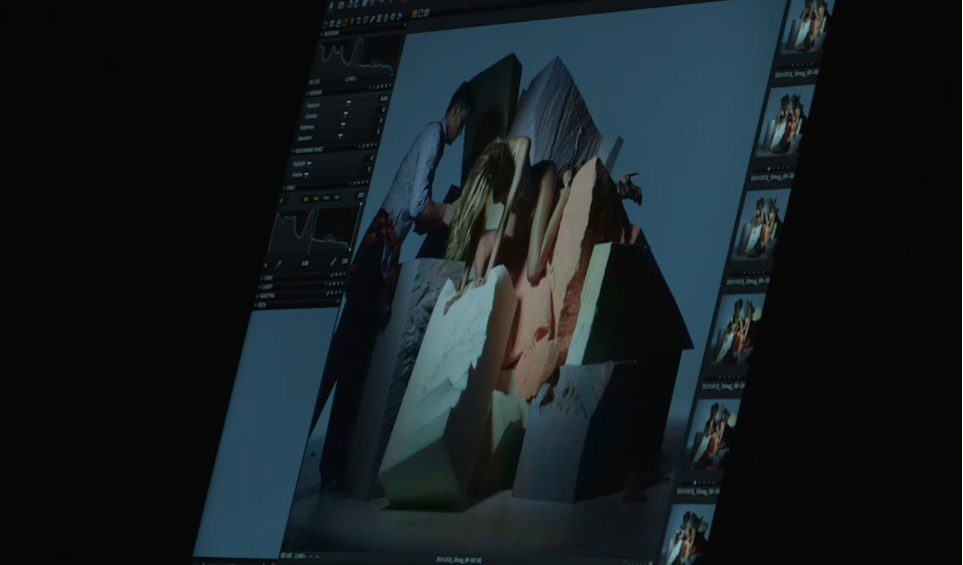Open the Metadata tool tab

coord(386,17)
